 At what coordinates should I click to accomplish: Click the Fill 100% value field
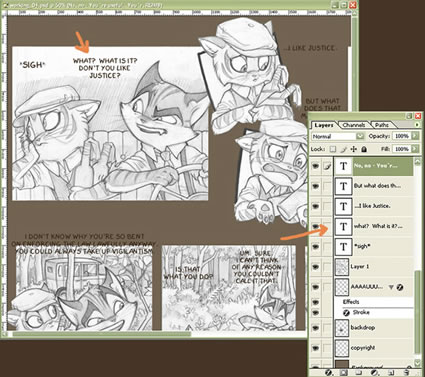(x=402, y=149)
